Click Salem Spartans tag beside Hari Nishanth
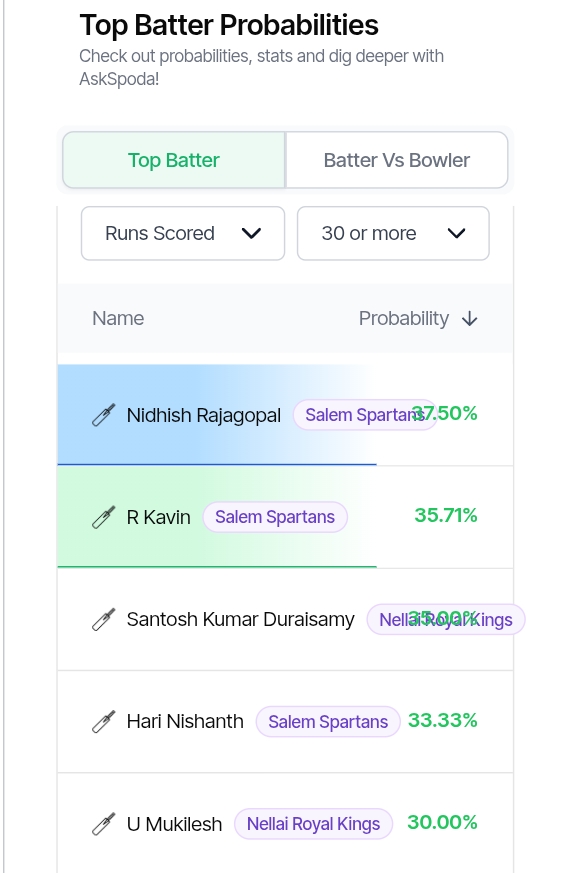 328,722
